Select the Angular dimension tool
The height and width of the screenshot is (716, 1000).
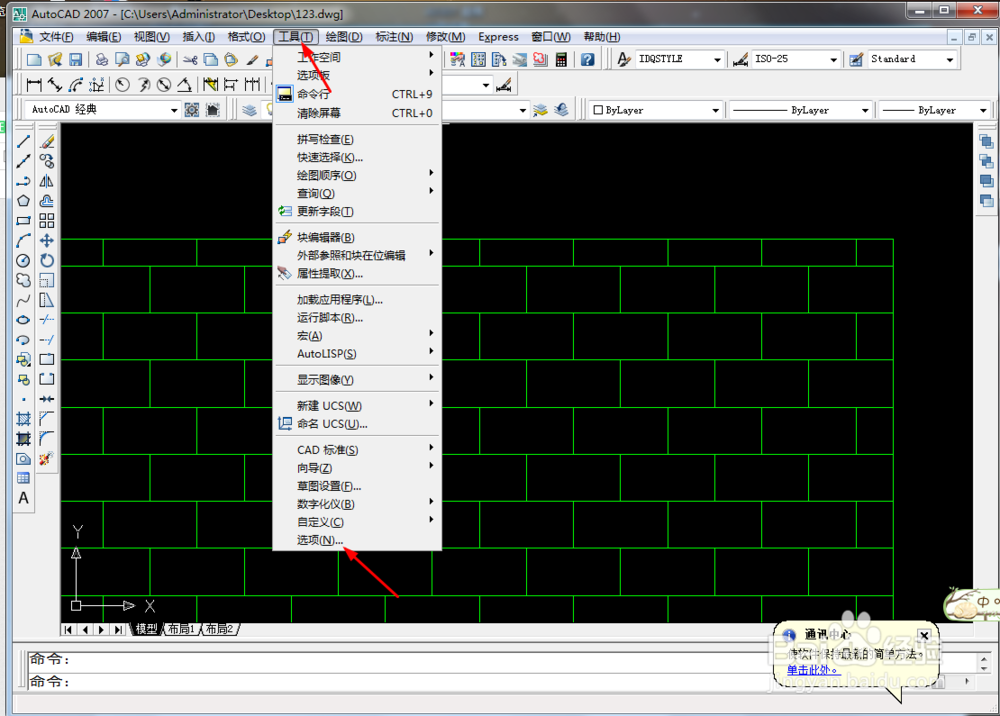[184, 84]
